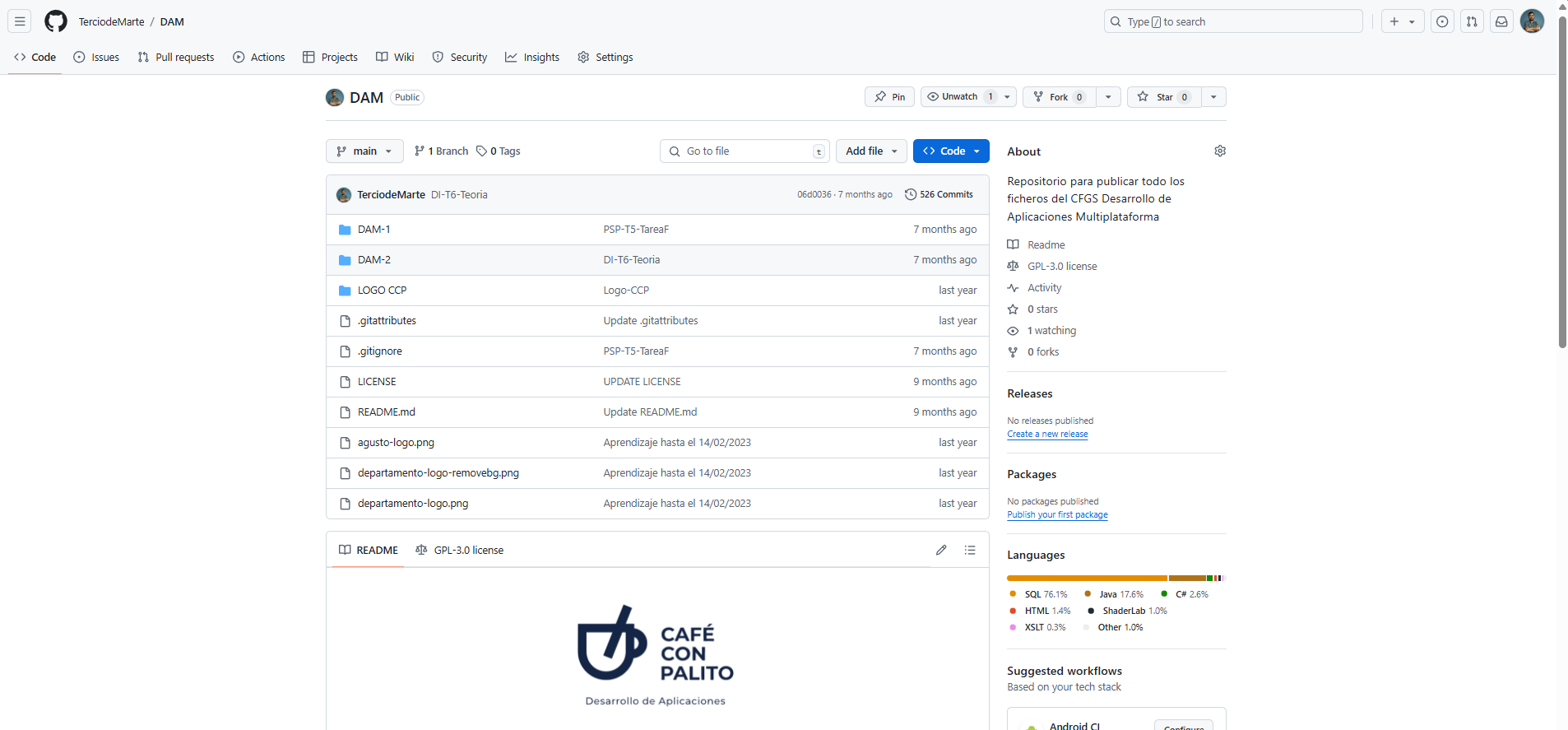The height and width of the screenshot is (730, 1568).
Task: Pin this repository
Action: pyautogui.click(x=889, y=97)
